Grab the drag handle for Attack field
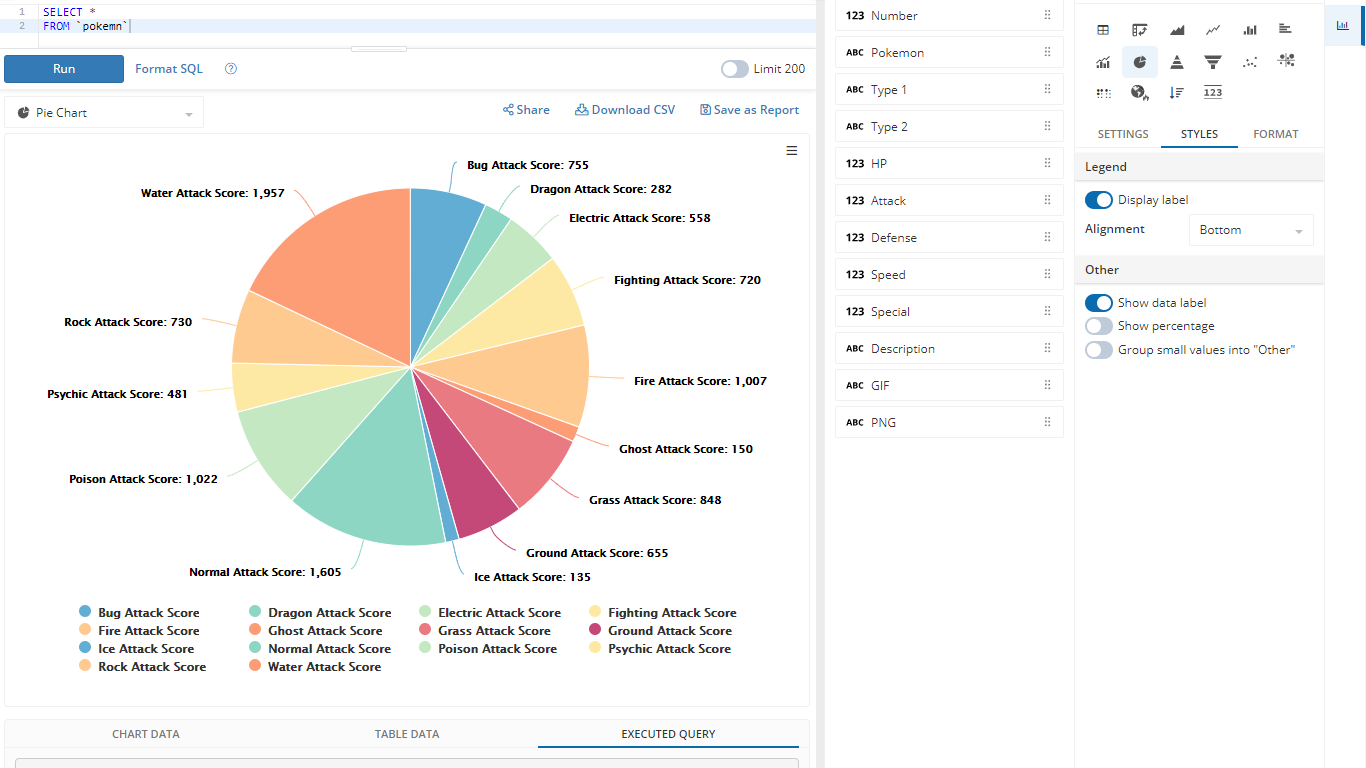The image size is (1366, 768). click(x=1047, y=201)
